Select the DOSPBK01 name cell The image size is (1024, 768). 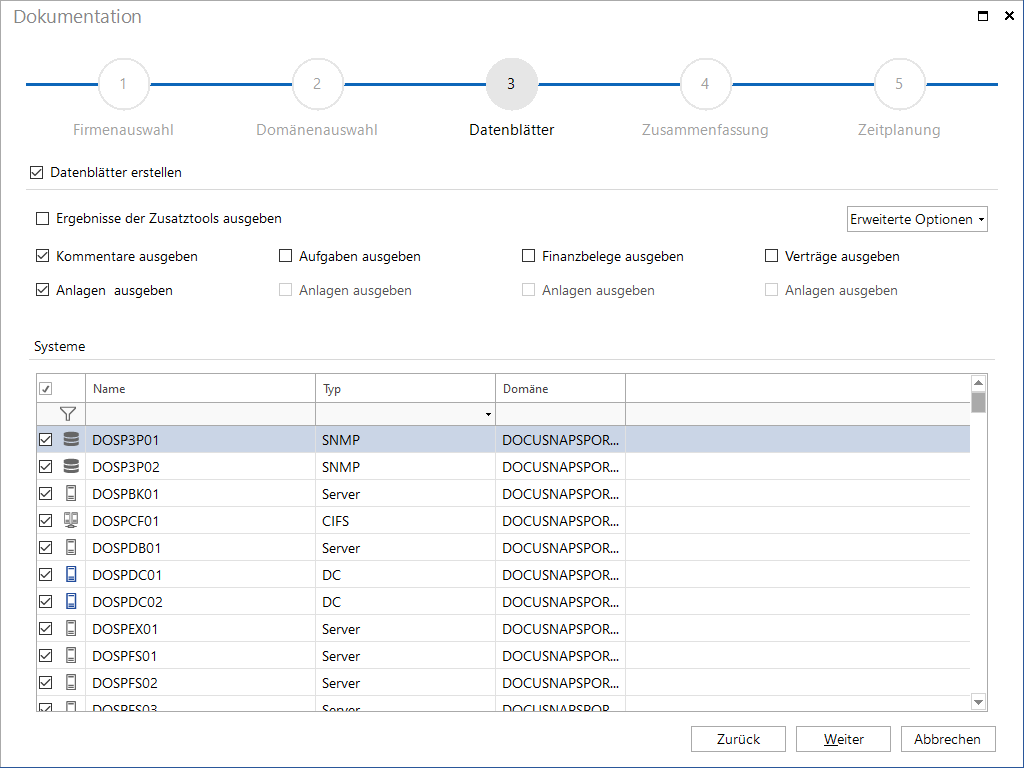click(x=200, y=494)
